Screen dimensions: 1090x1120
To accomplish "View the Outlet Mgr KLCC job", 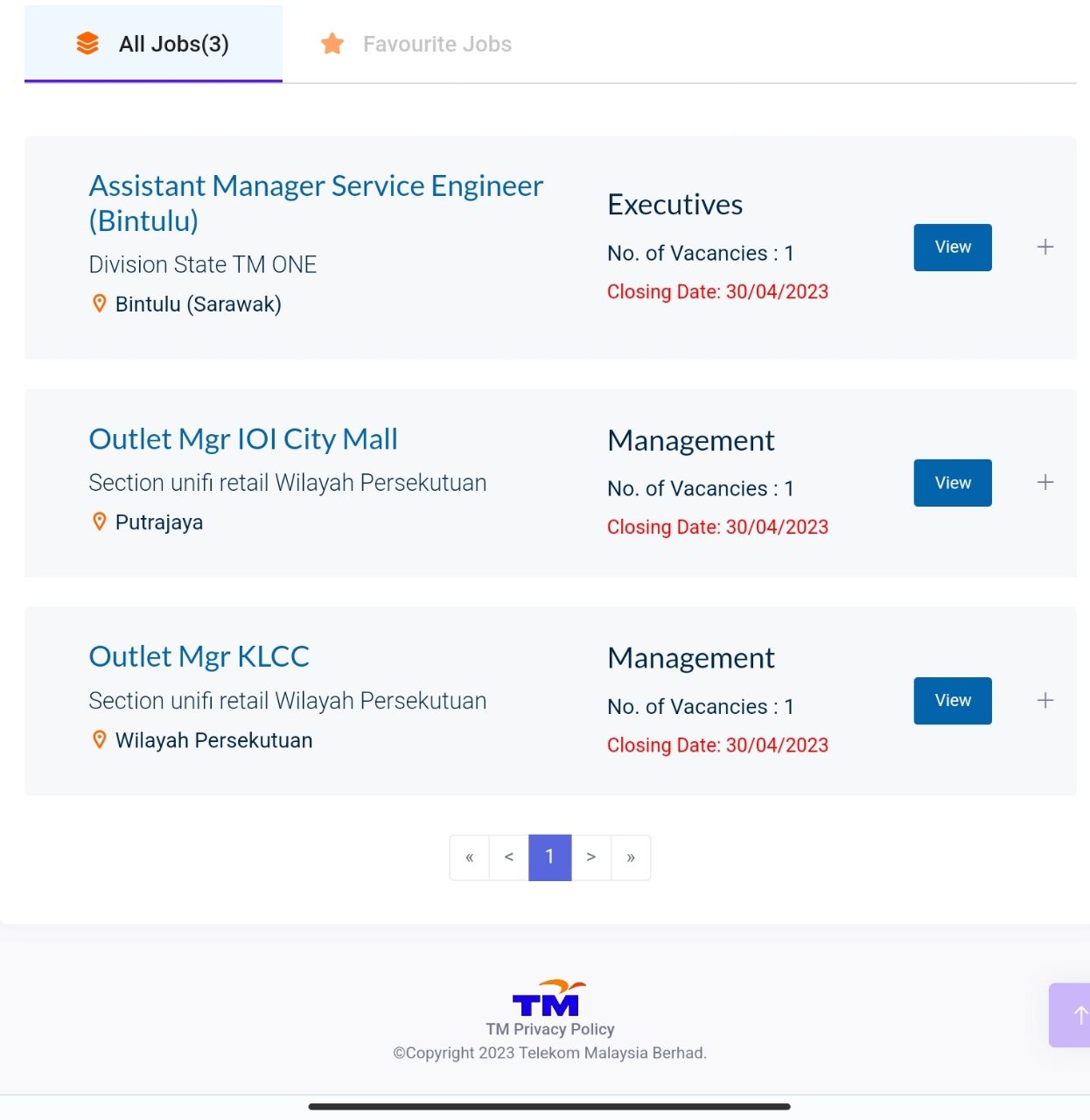I will 953,701.
